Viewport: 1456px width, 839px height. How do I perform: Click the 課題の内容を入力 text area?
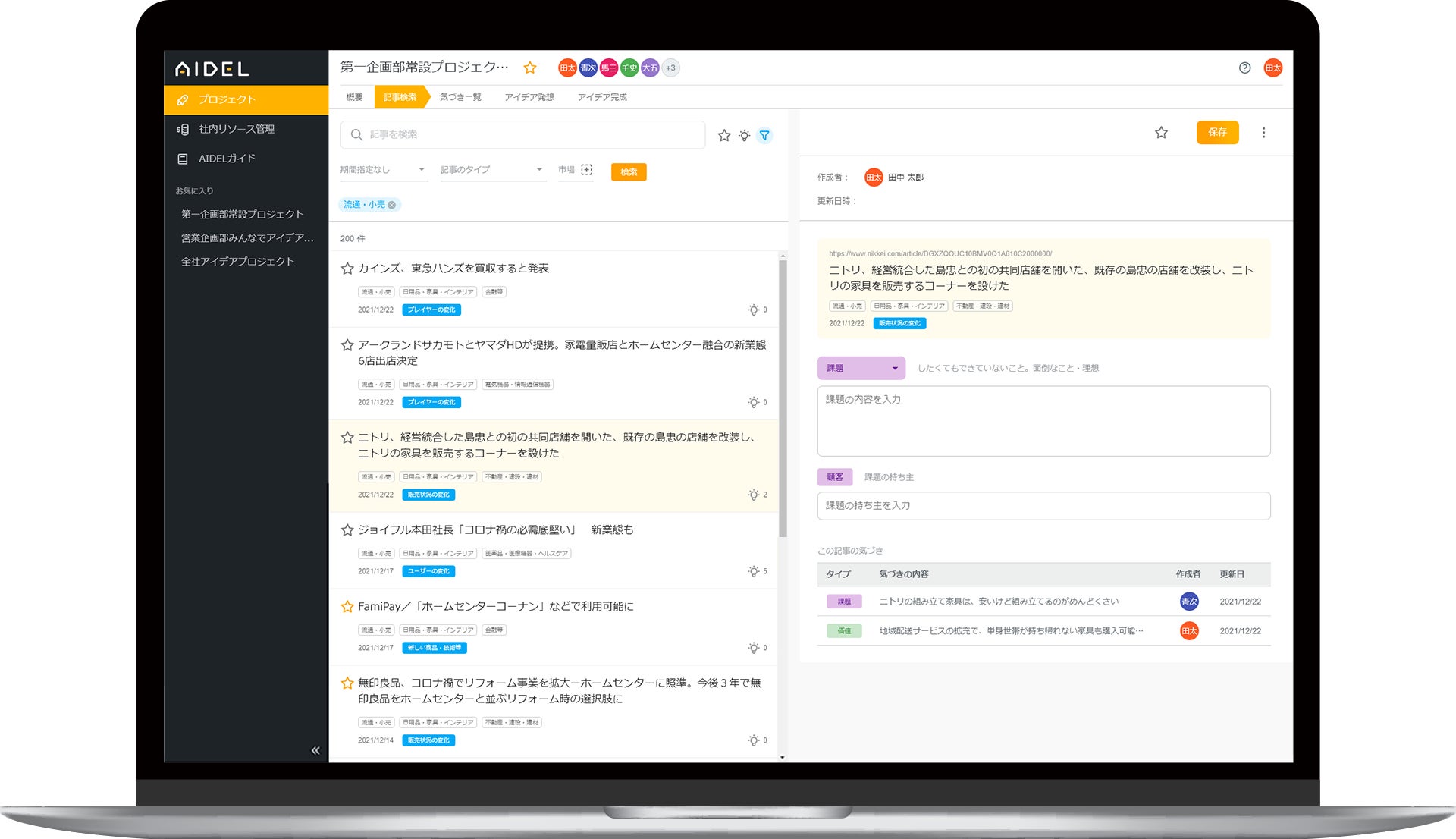tap(1043, 421)
